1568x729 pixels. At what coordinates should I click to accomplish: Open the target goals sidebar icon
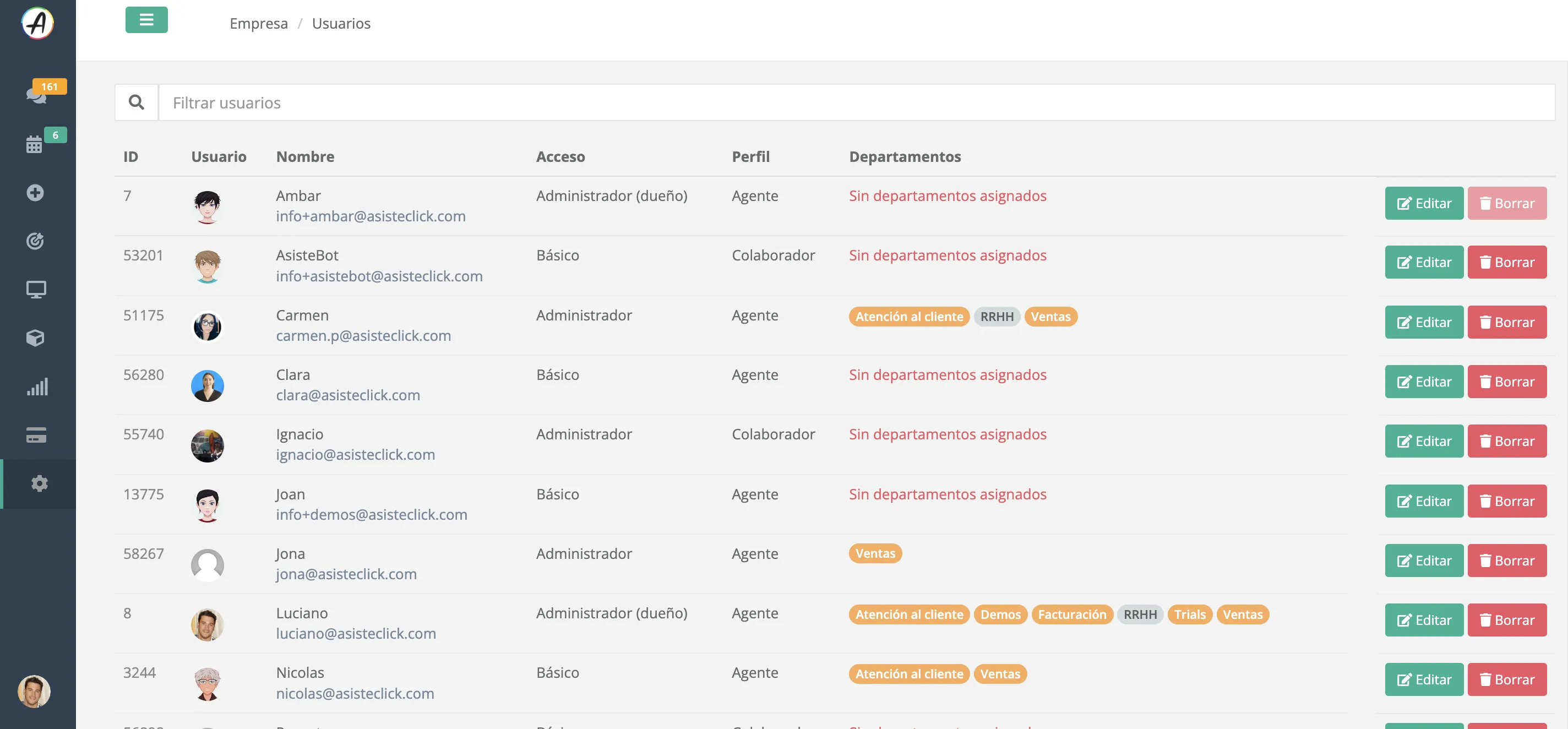coord(35,241)
